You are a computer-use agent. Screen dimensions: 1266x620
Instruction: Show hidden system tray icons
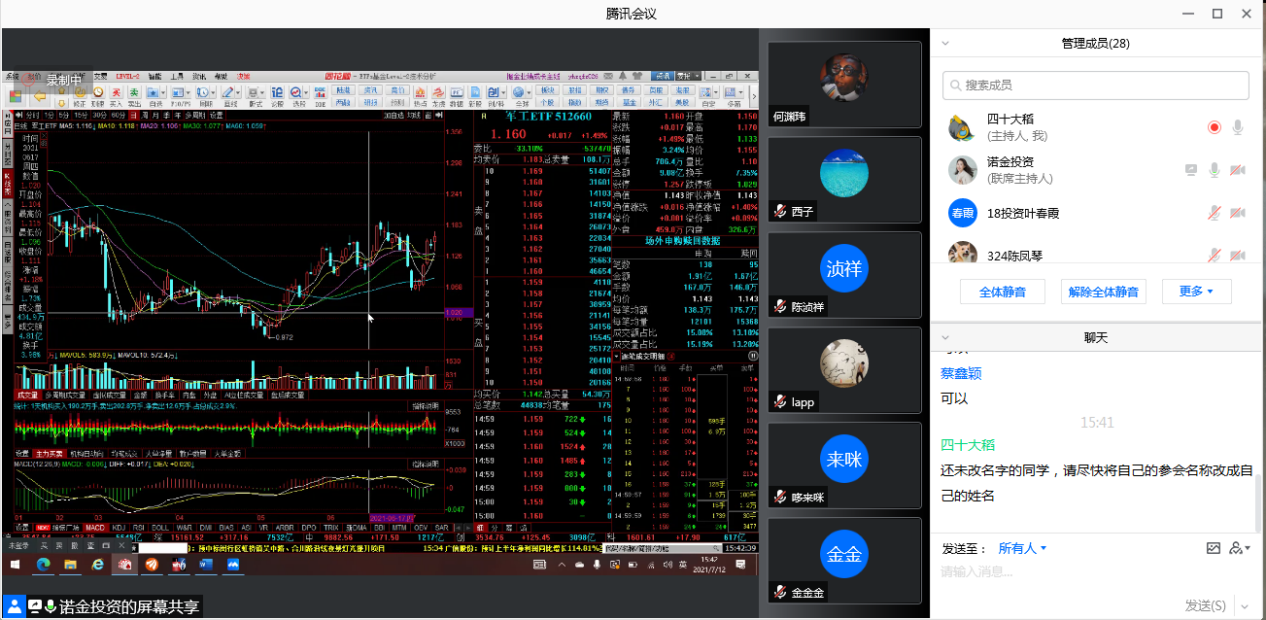561,564
